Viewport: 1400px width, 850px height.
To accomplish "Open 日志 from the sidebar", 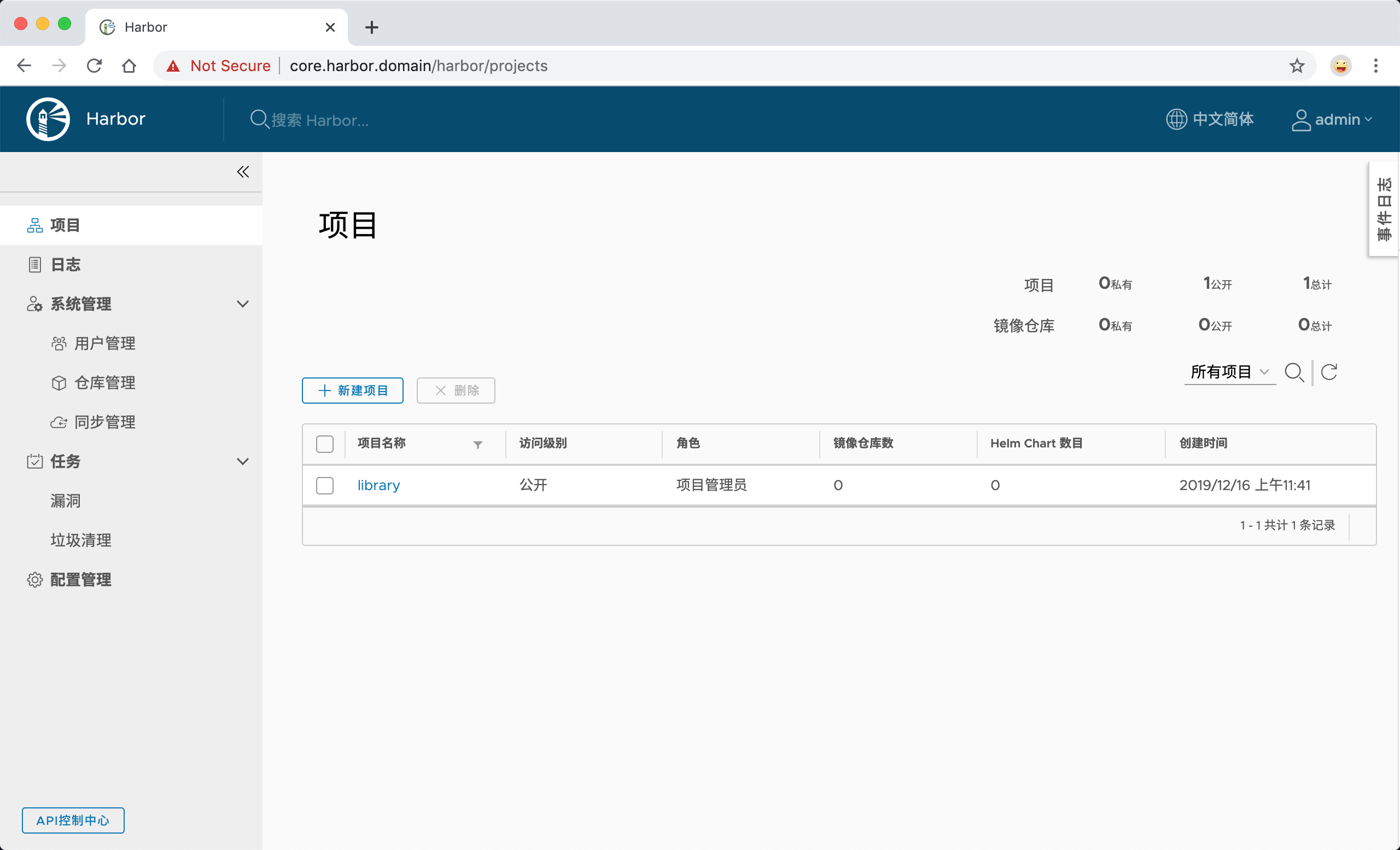I will tap(65, 264).
